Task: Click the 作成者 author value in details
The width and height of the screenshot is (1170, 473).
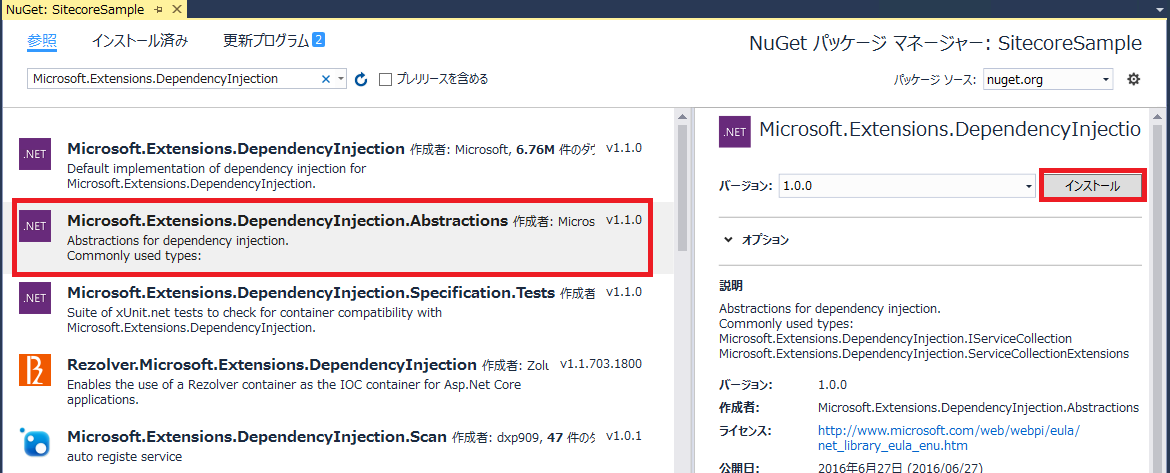Action: point(978,407)
